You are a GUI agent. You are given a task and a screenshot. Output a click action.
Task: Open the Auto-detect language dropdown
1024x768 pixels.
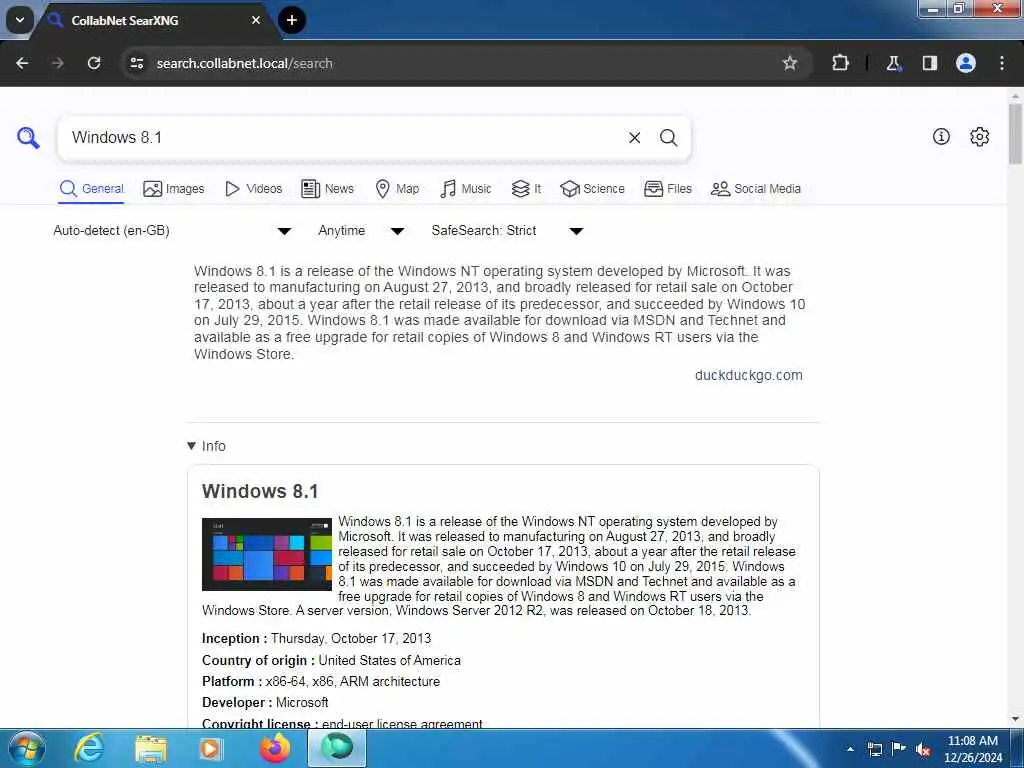coord(172,231)
